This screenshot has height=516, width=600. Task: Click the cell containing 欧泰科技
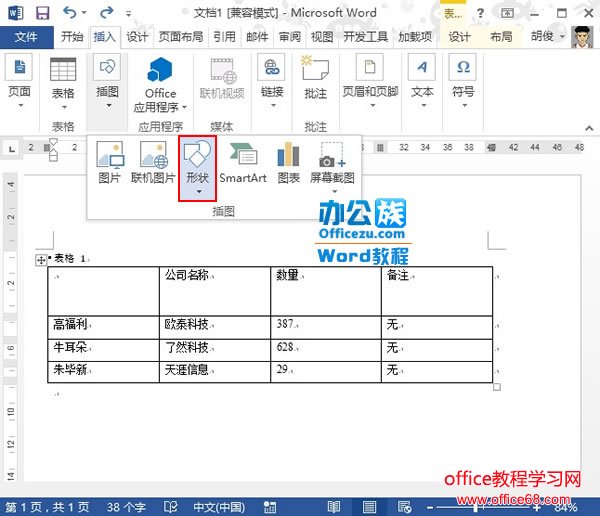tap(215, 327)
